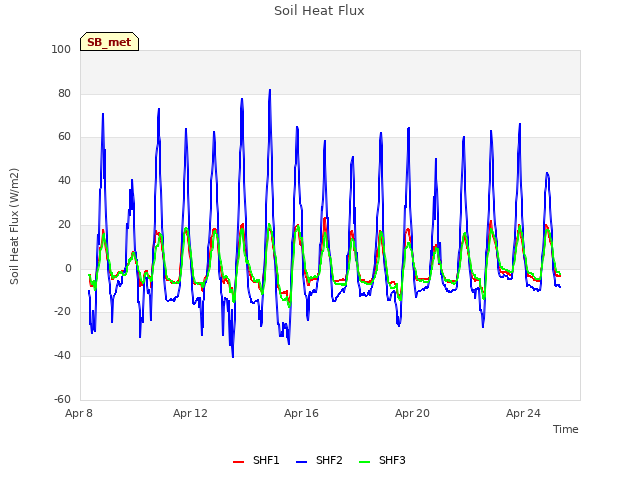Click the Apr 8 x-axis label

[x=79, y=413]
